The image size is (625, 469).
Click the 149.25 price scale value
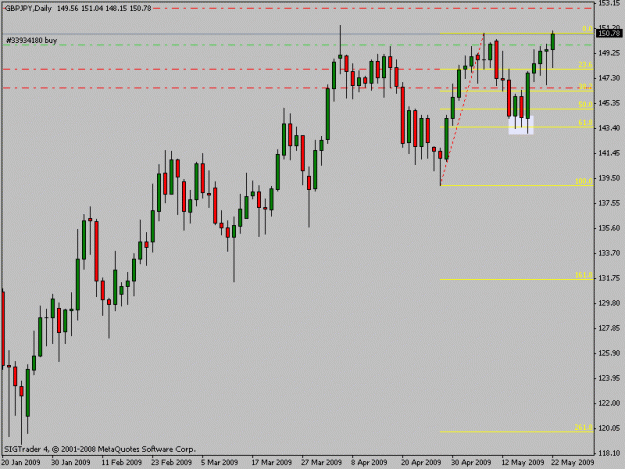[x=609, y=53]
